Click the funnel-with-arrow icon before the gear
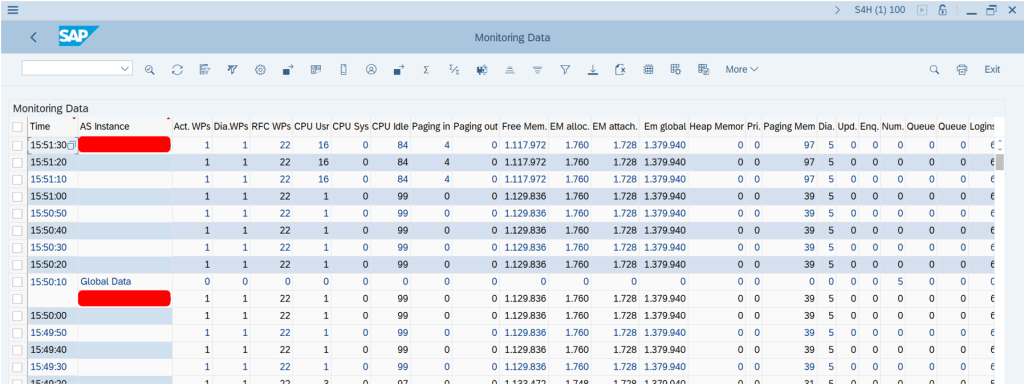 [x=232, y=69]
